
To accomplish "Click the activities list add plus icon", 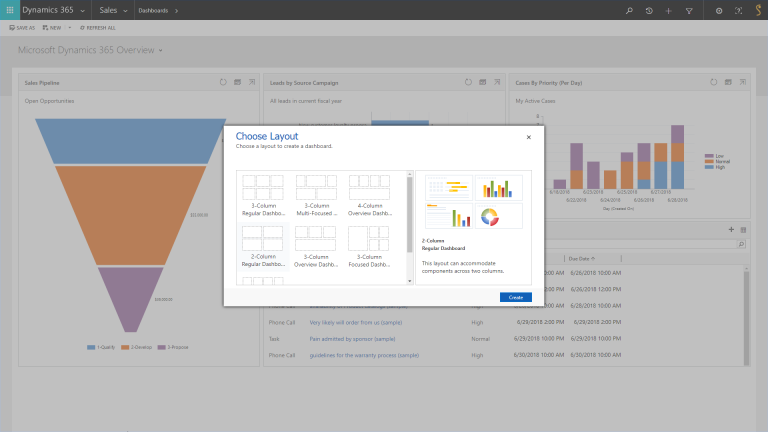I will (x=731, y=229).
